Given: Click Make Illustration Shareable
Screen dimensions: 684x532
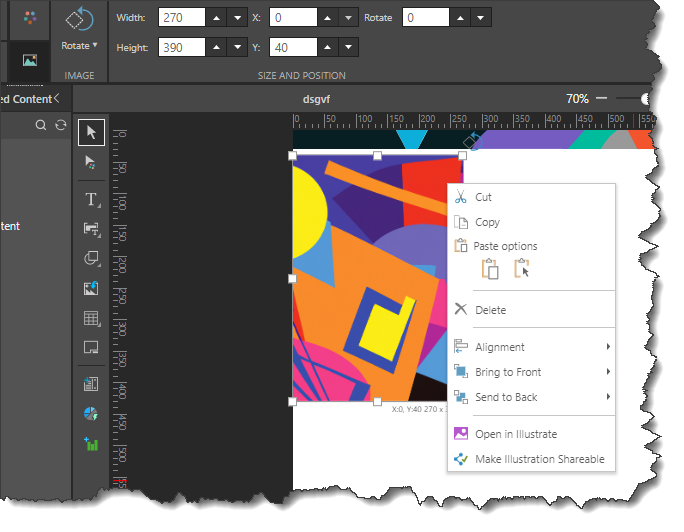Looking at the screenshot, I should click(x=539, y=459).
